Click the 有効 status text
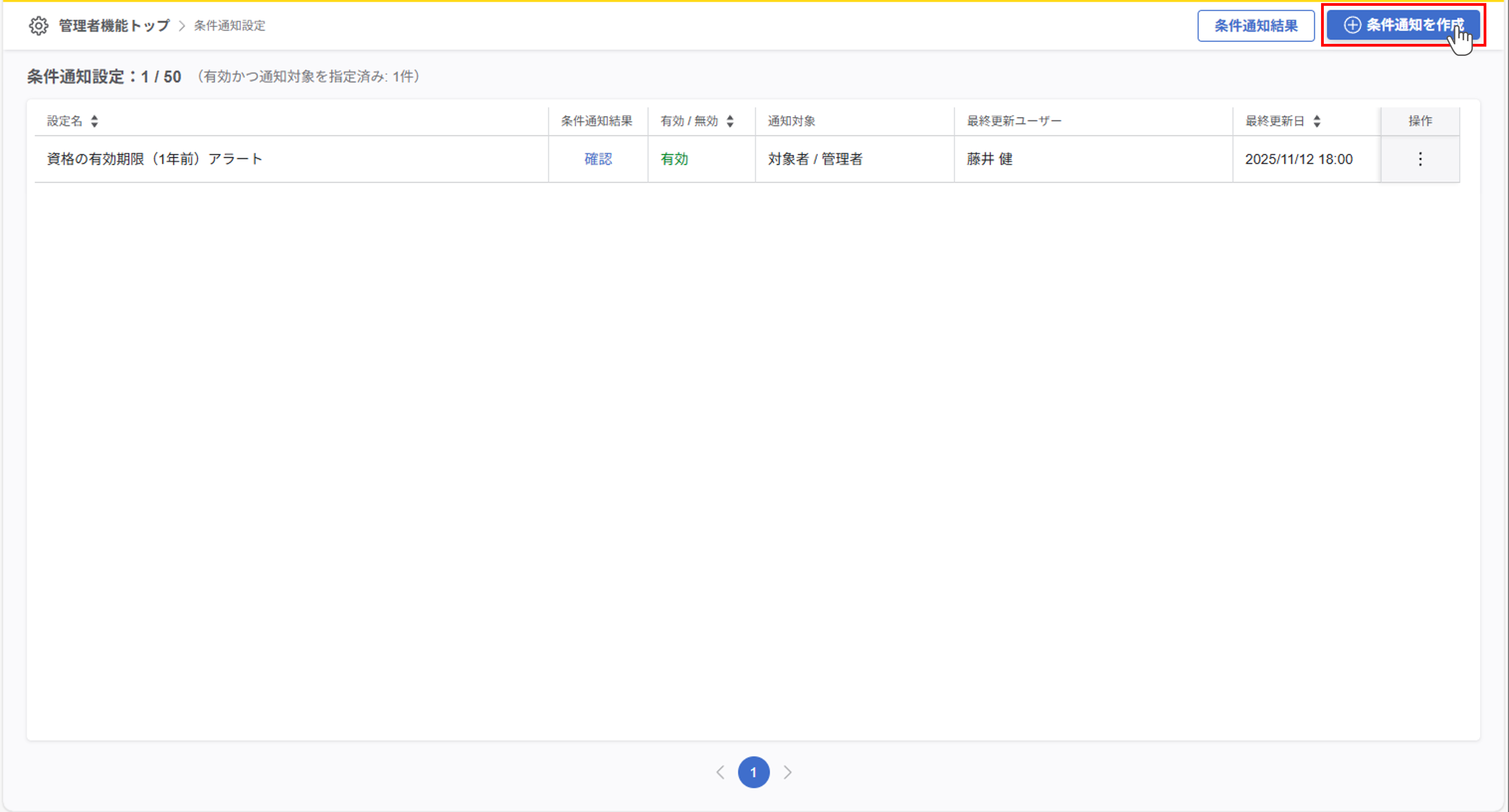This screenshot has height=812, width=1509. [x=674, y=159]
